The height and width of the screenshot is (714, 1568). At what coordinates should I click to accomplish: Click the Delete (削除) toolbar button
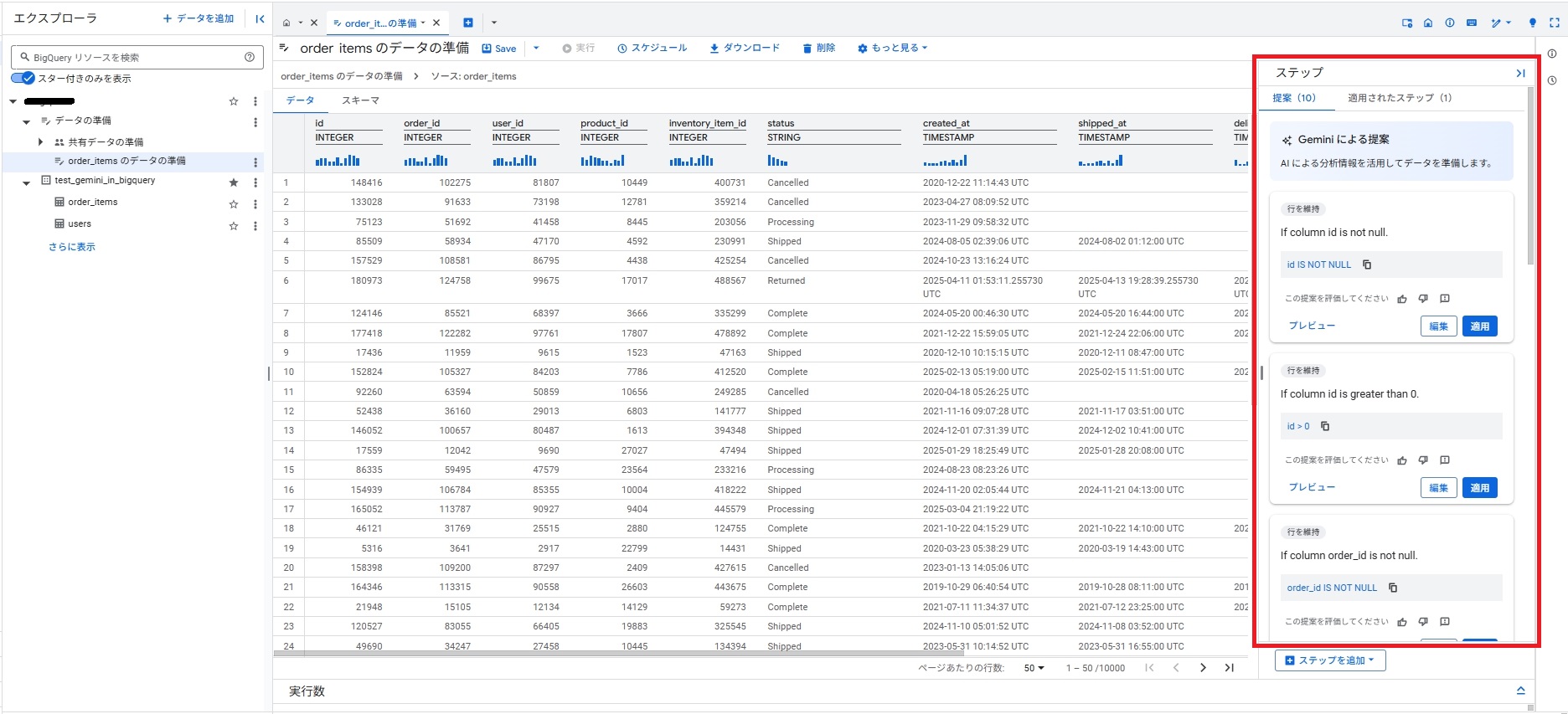(818, 49)
